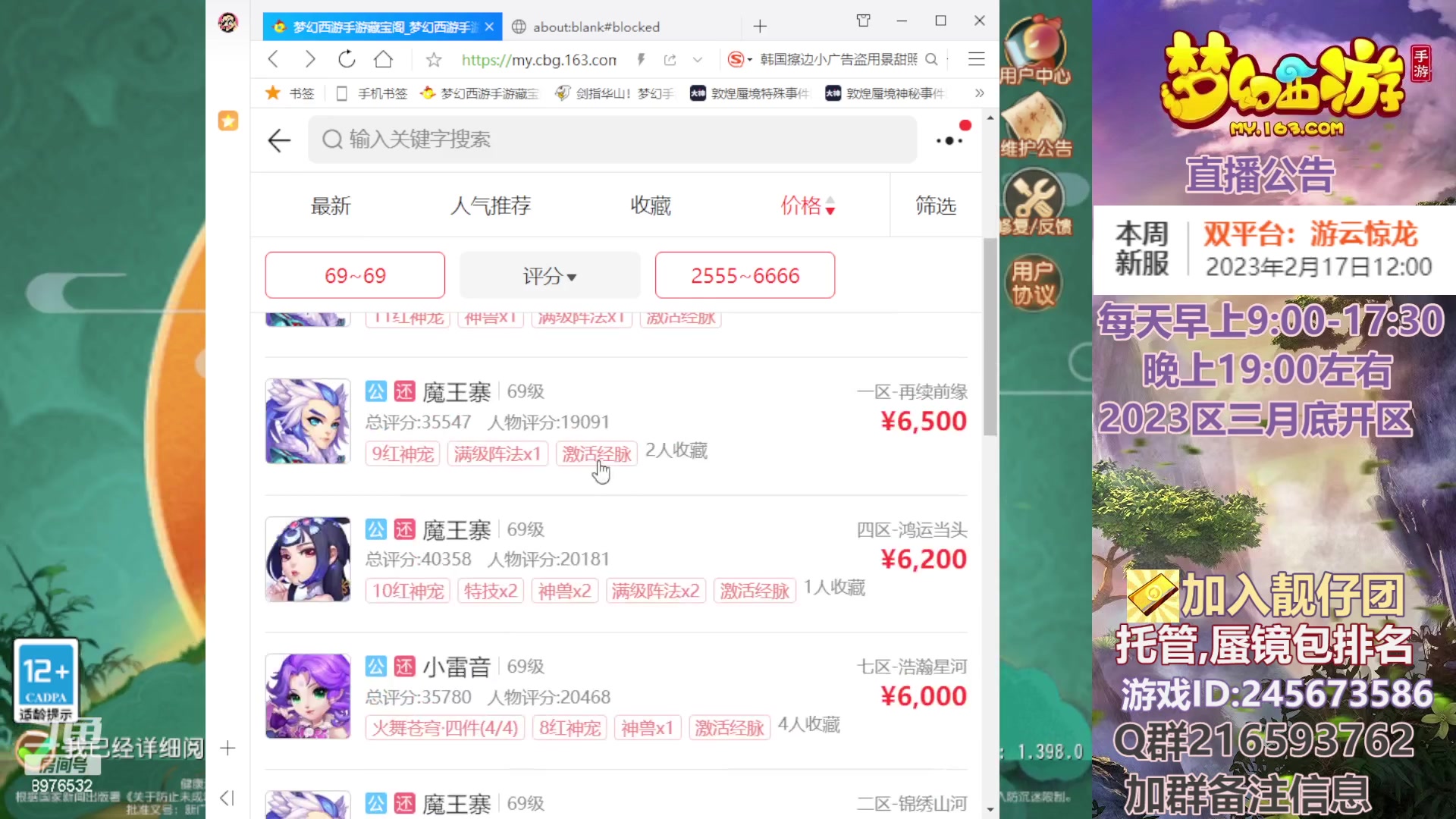Click the 一区-再续前缘 server label
The width and height of the screenshot is (1456, 819).
(x=912, y=392)
